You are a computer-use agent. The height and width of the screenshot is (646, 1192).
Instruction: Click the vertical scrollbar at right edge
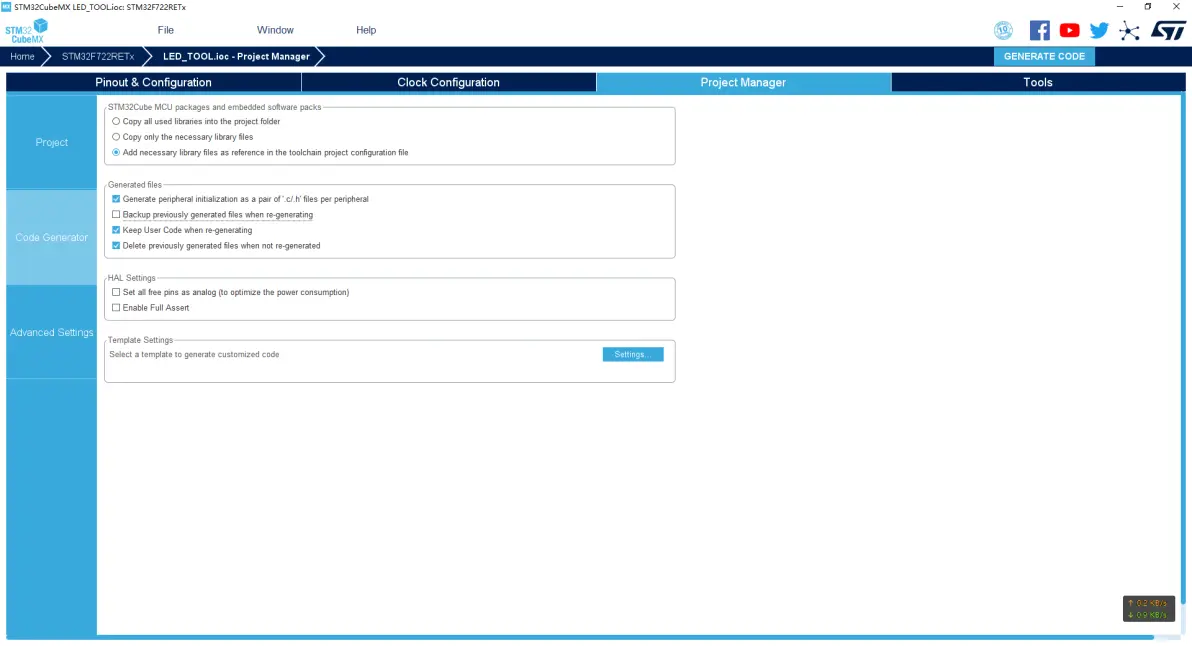click(1183, 350)
